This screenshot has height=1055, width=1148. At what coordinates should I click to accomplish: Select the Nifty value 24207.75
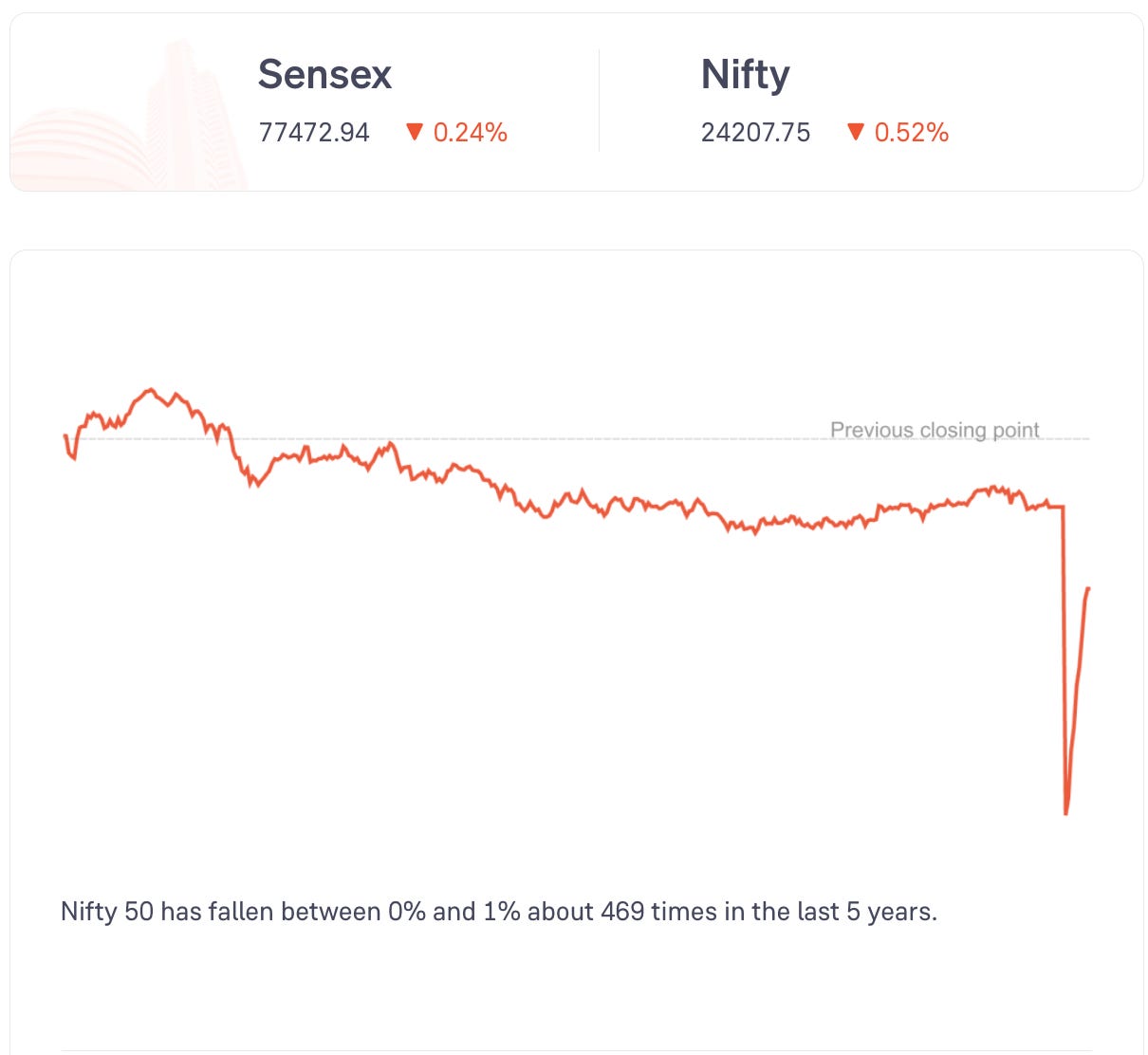(x=755, y=132)
